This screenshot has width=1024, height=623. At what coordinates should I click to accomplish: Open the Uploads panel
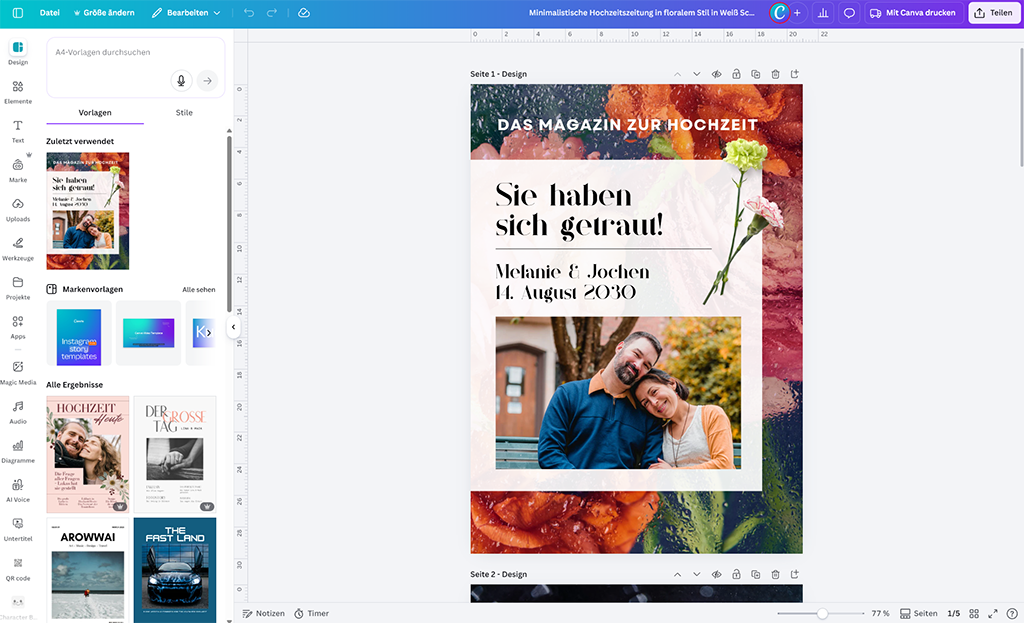click(18, 210)
